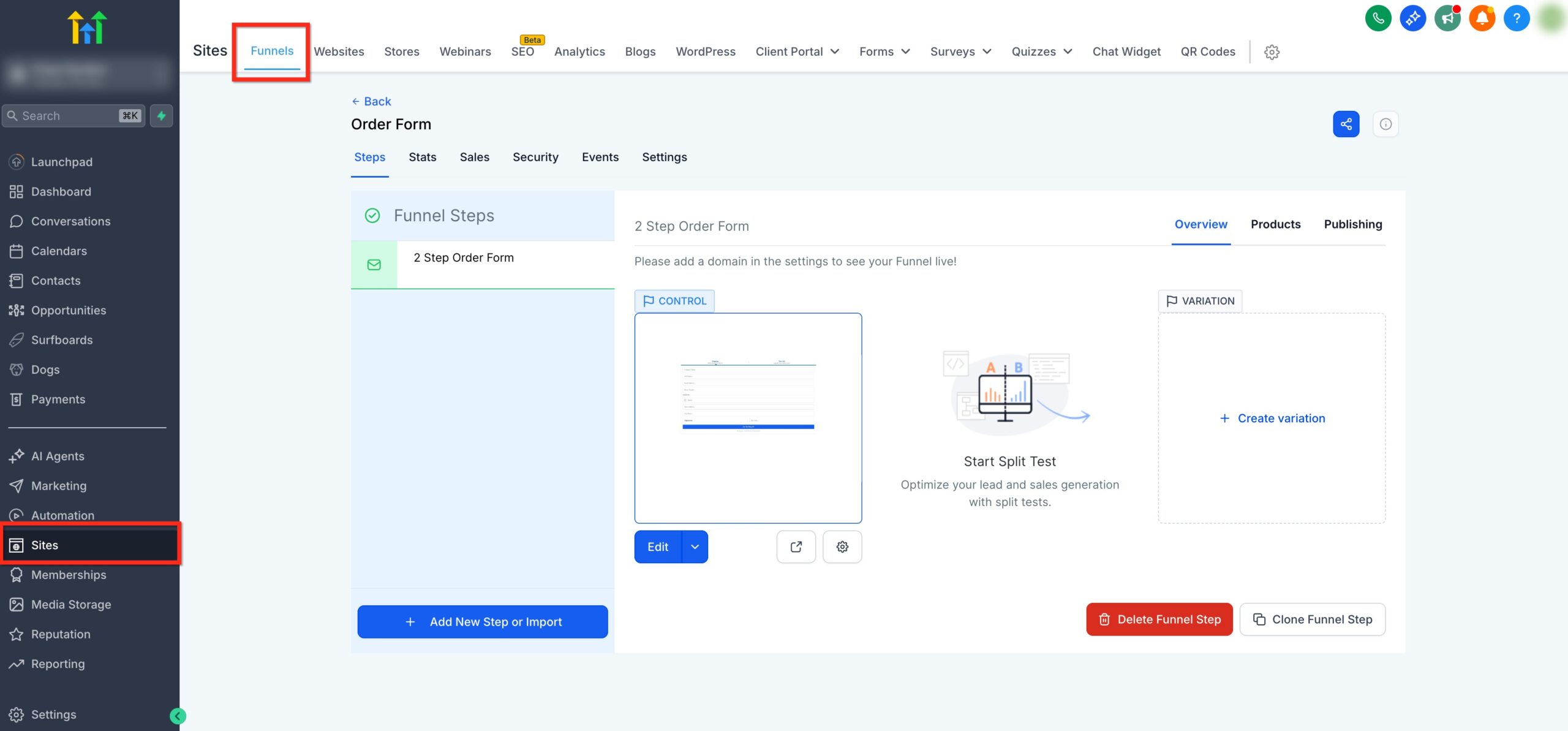Expand the Client Portal dropdown
1568x731 pixels.
pyautogui.click(x=797, y=51)
